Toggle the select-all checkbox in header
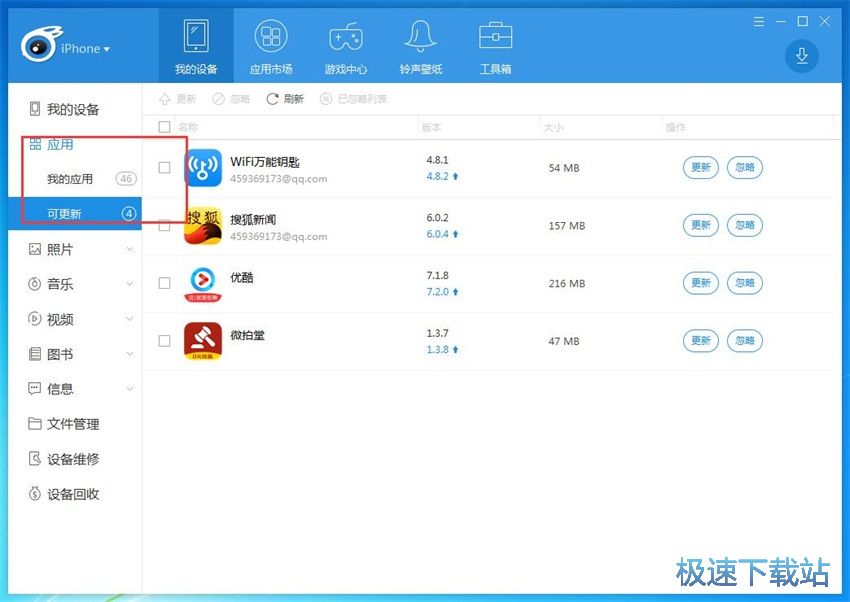 [164, 127]
